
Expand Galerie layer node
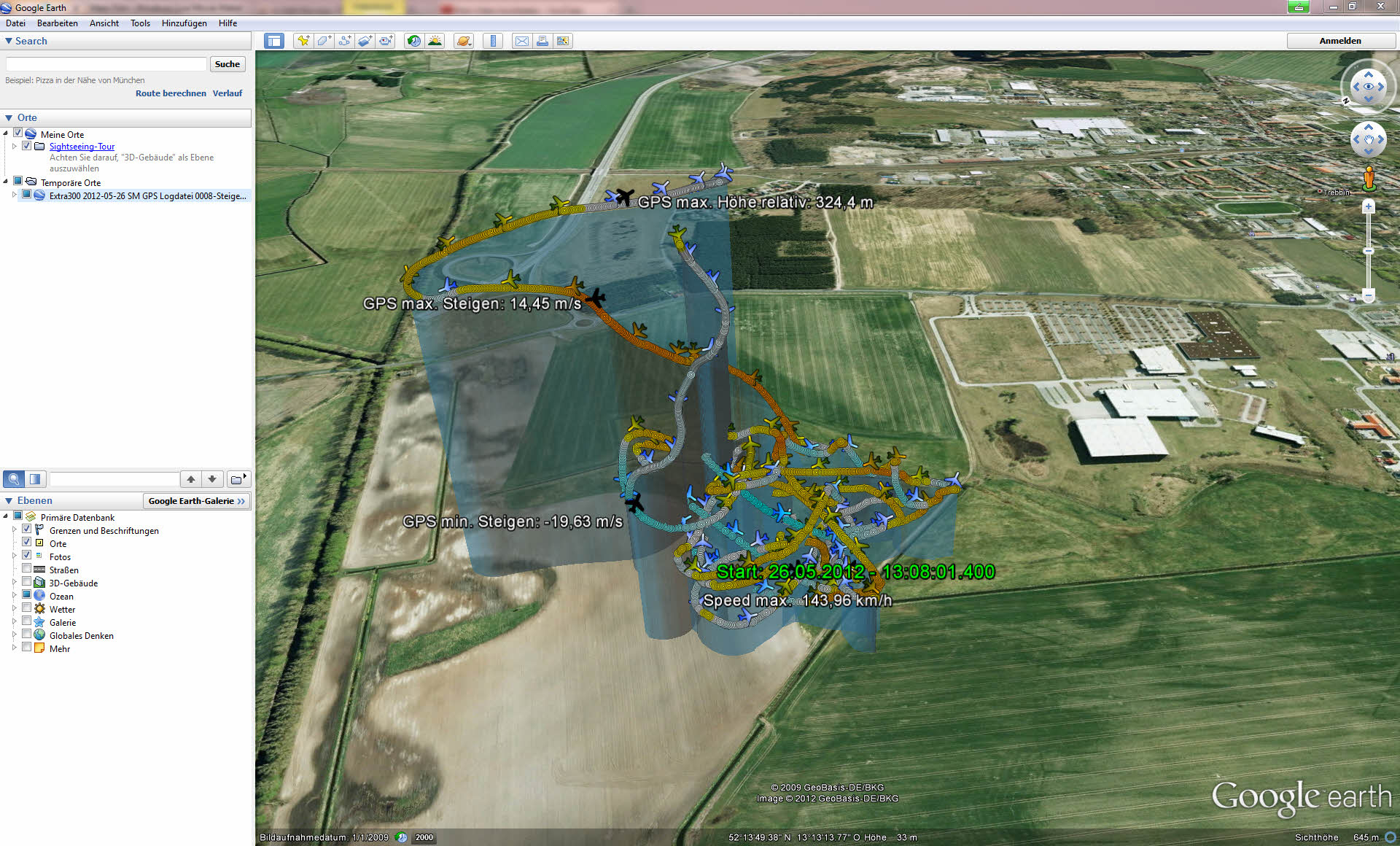click(15, 621)
